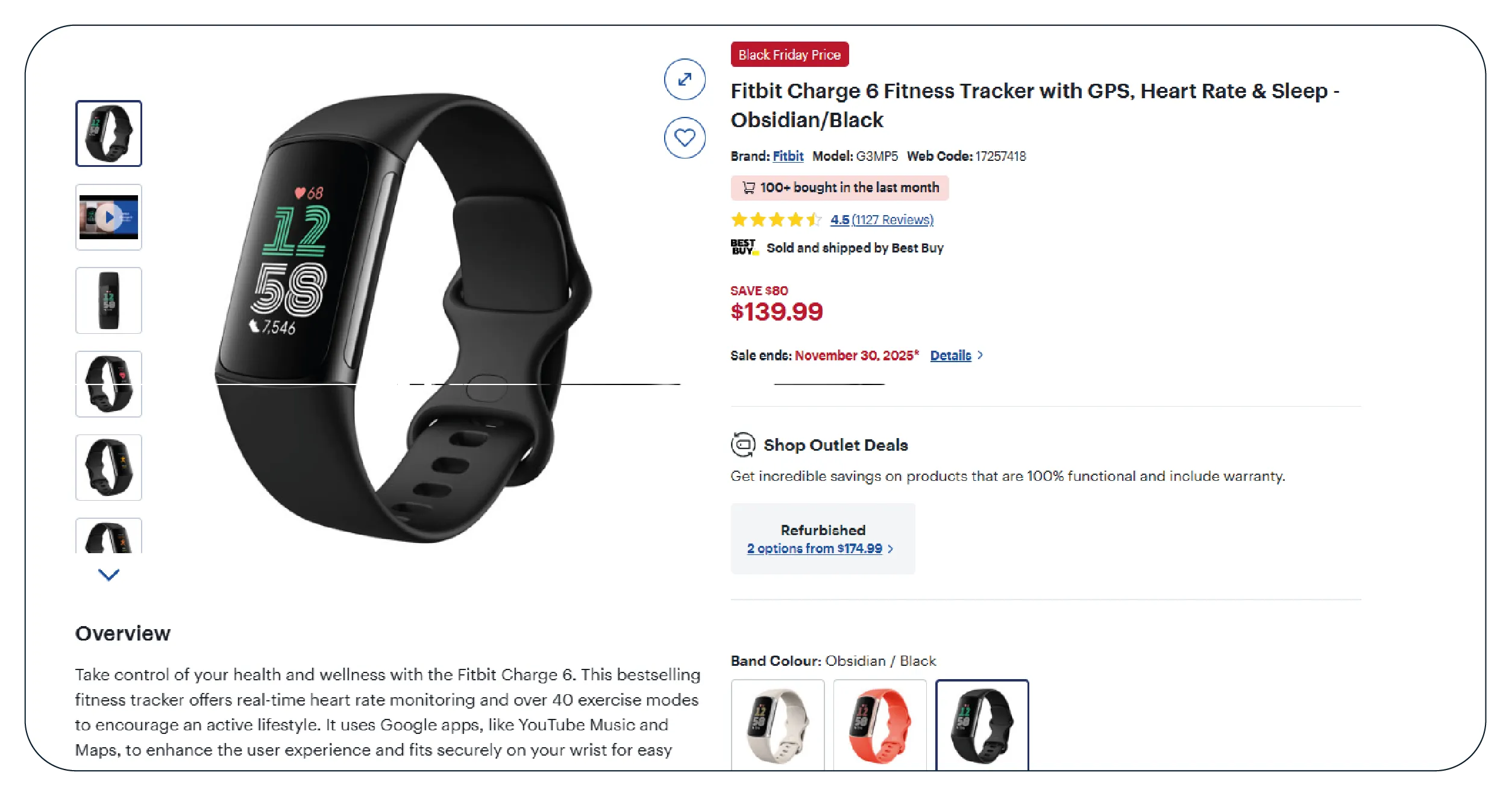Open 2 options from $174.99 link
The height and width of the screenshot is (796, 1512).
[x=814, y=548]
